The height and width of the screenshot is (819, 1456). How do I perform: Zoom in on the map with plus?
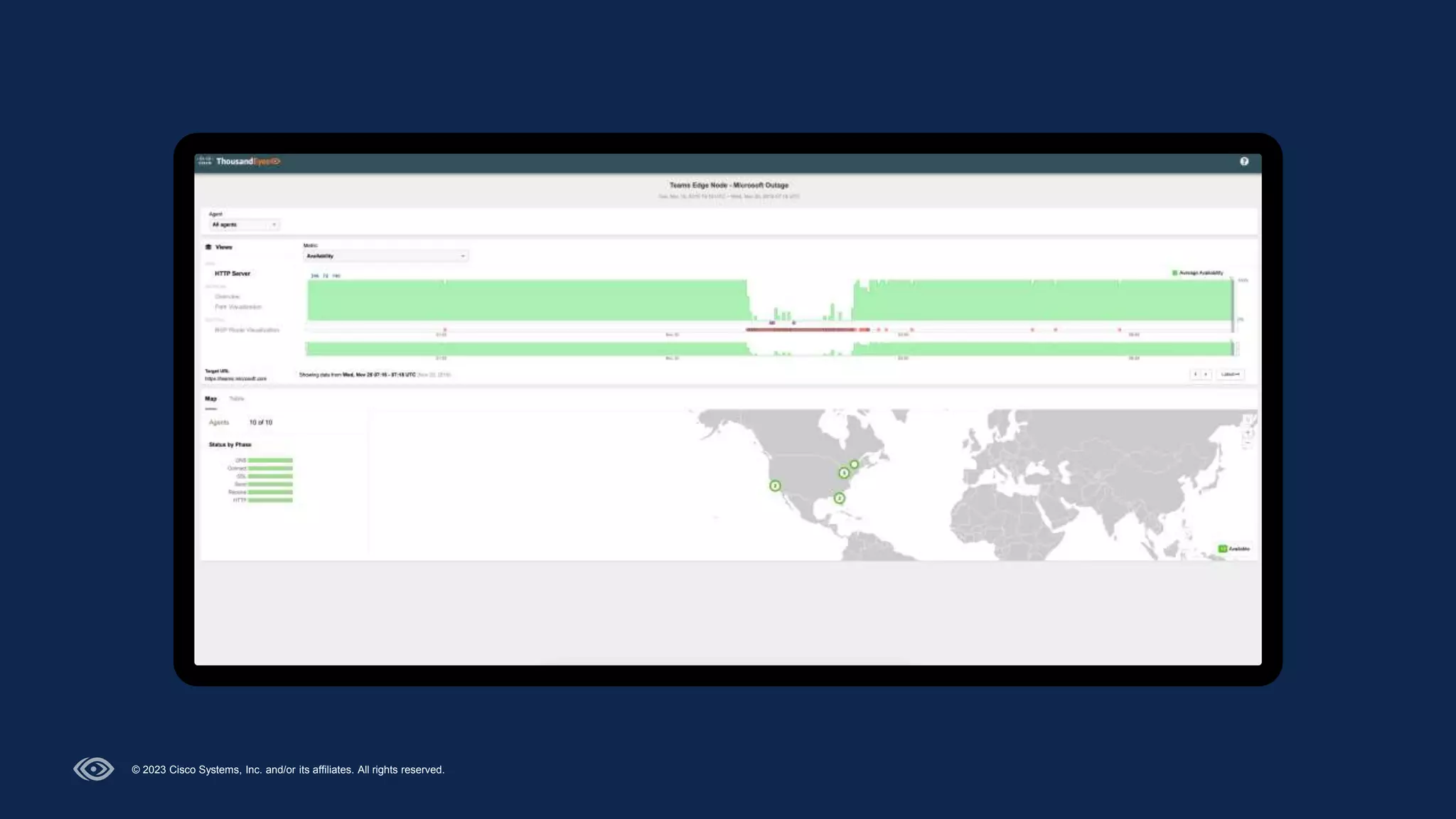(x=1248, y=432)
